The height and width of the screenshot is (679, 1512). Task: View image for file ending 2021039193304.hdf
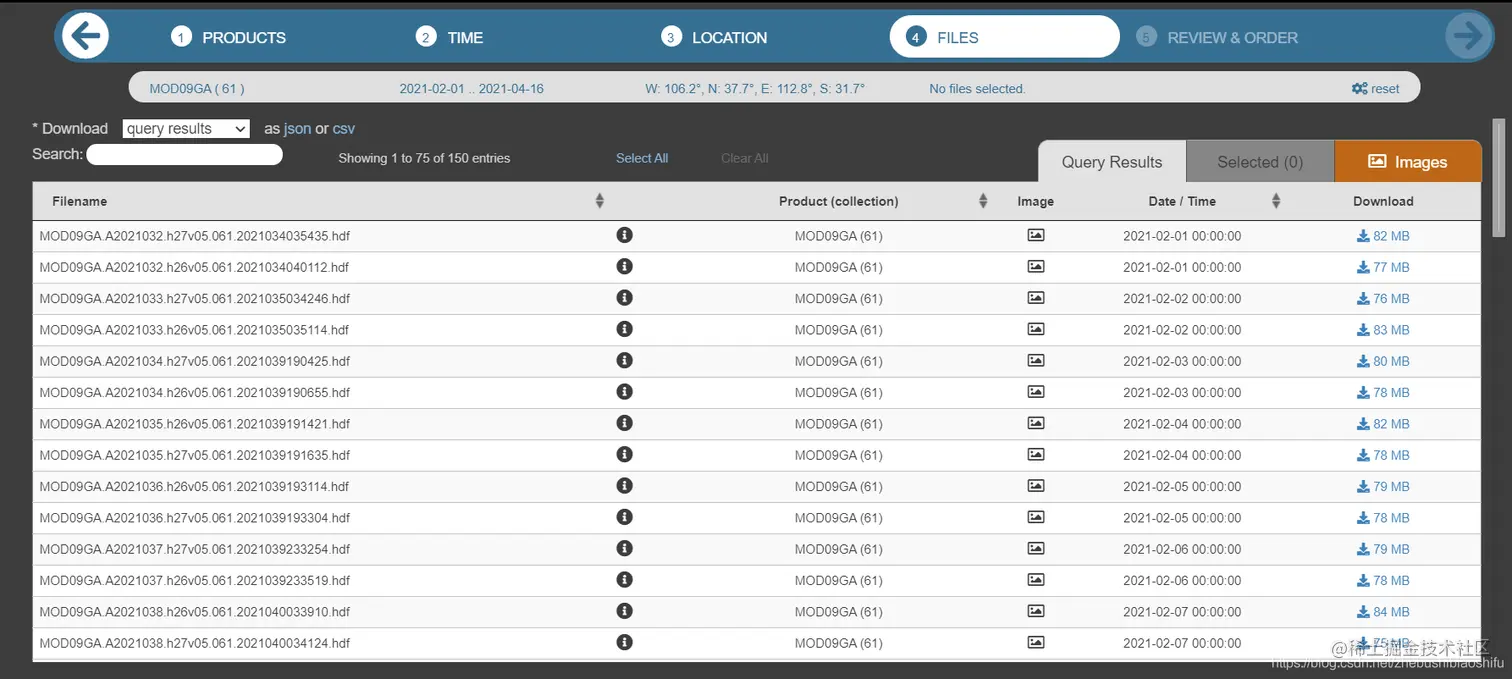(1036, 517)
